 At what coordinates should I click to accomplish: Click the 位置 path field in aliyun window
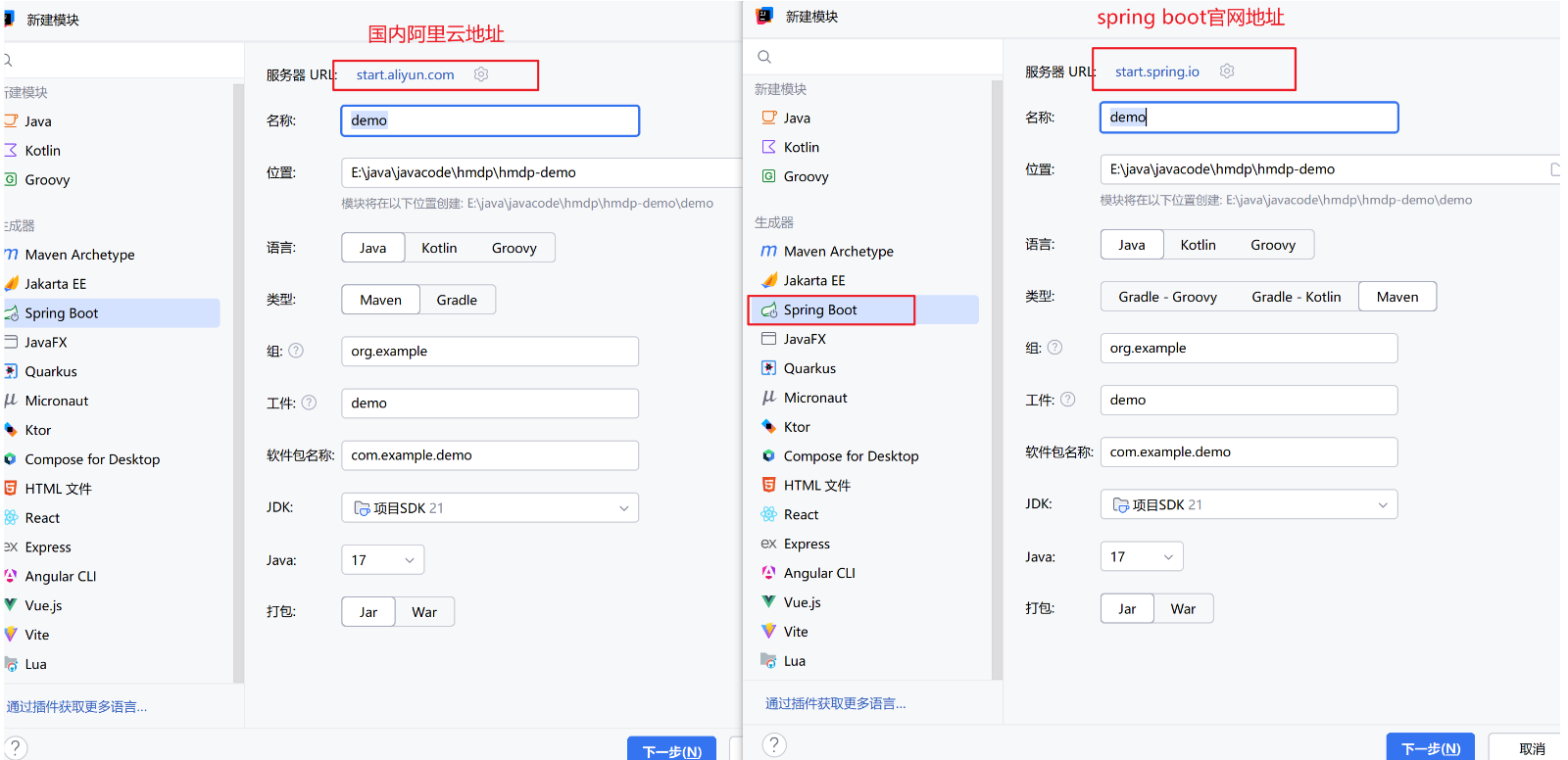542,172
